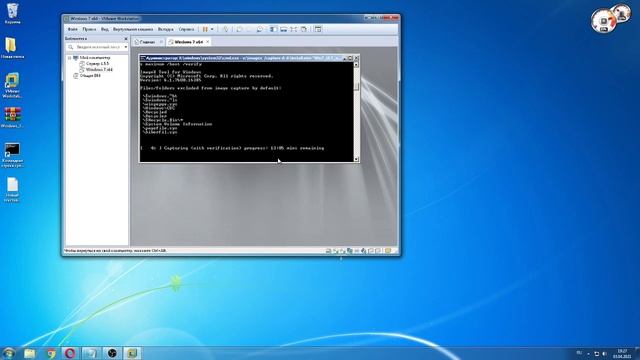This screenshot has width=640, height=360.
Task: Close the Главная tab
Action: tap(161, 42)
